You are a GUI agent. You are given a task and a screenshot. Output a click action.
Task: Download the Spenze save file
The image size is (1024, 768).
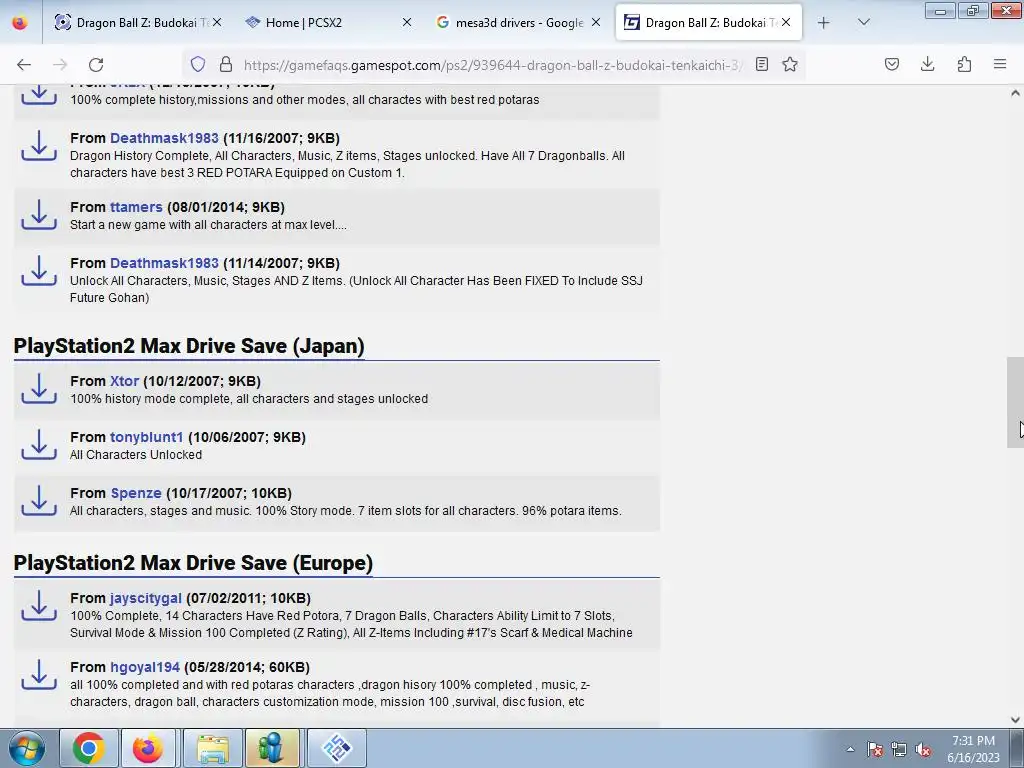point(39,501)
